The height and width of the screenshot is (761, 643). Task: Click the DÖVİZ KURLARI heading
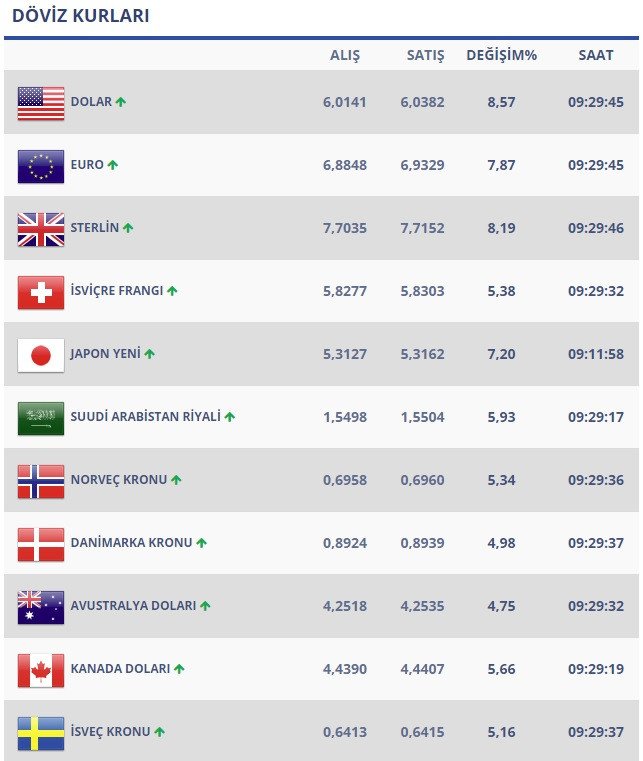(80, 17)
